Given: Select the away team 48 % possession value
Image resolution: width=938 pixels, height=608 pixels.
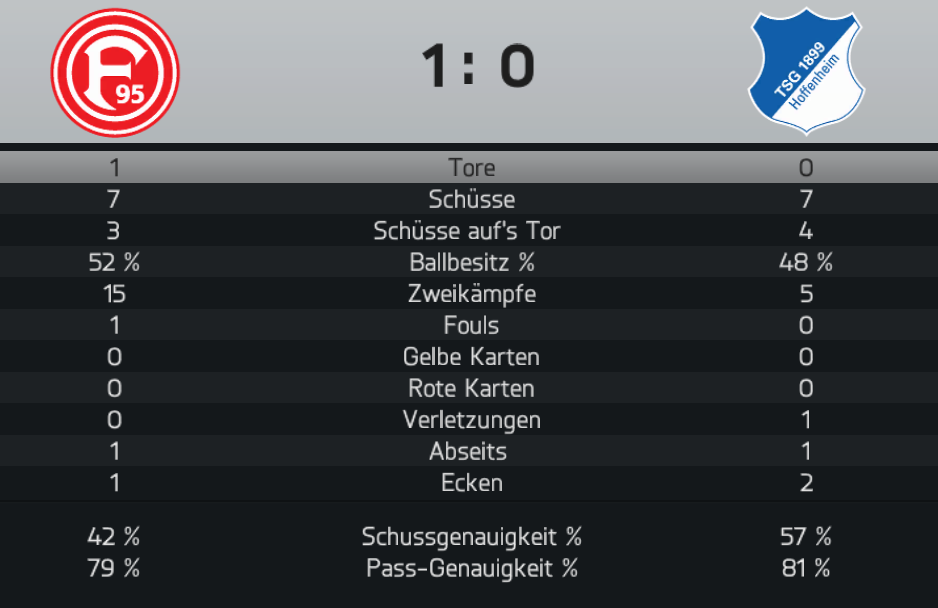Looking at the screenshot, I should coord(805,263).
